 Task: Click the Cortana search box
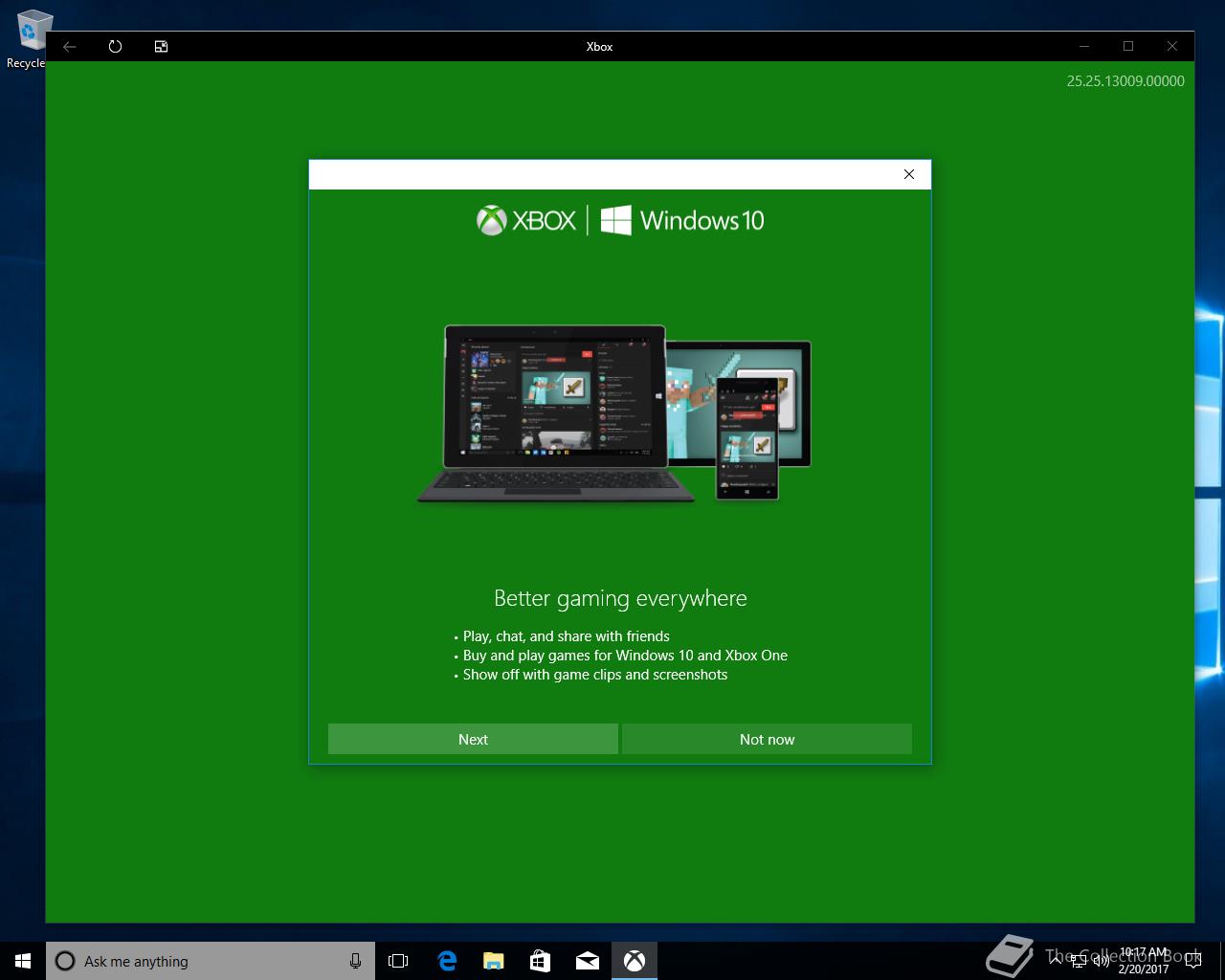[211, 961]
